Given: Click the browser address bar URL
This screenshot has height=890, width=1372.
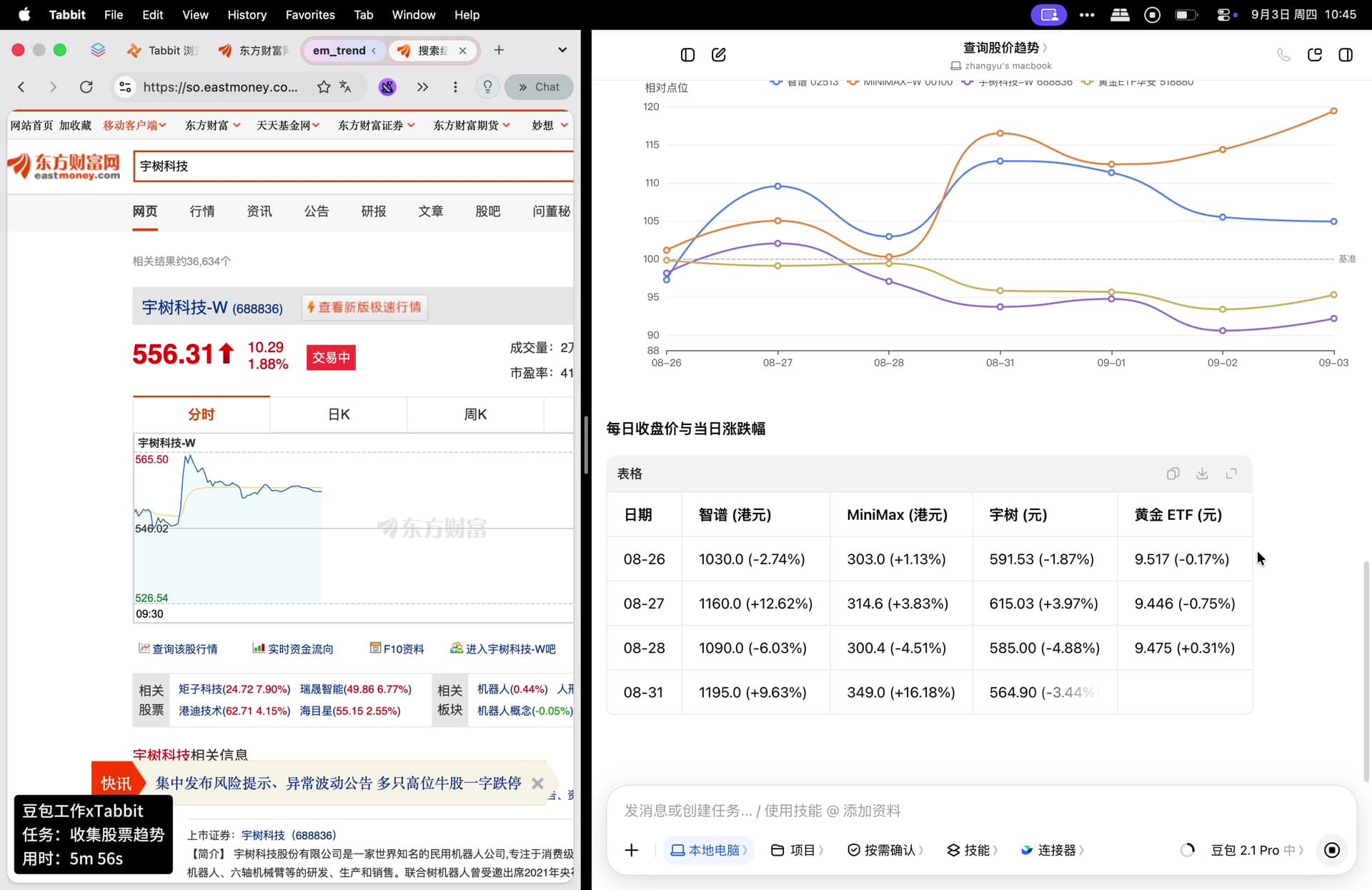Looking at the screenshot, I should (220, 87).
